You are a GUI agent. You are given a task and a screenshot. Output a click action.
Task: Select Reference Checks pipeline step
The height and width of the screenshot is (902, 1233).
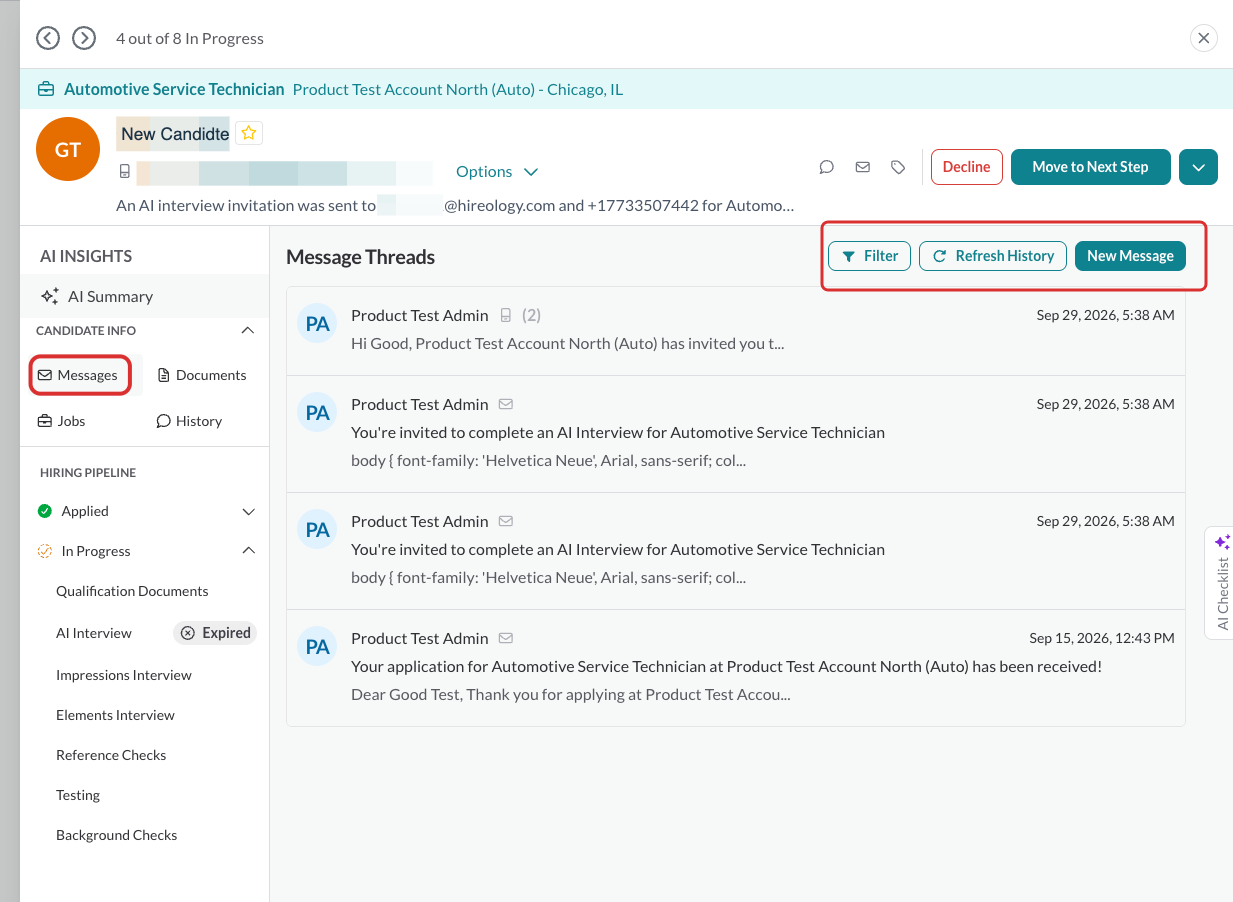click(x=111, y=755)
